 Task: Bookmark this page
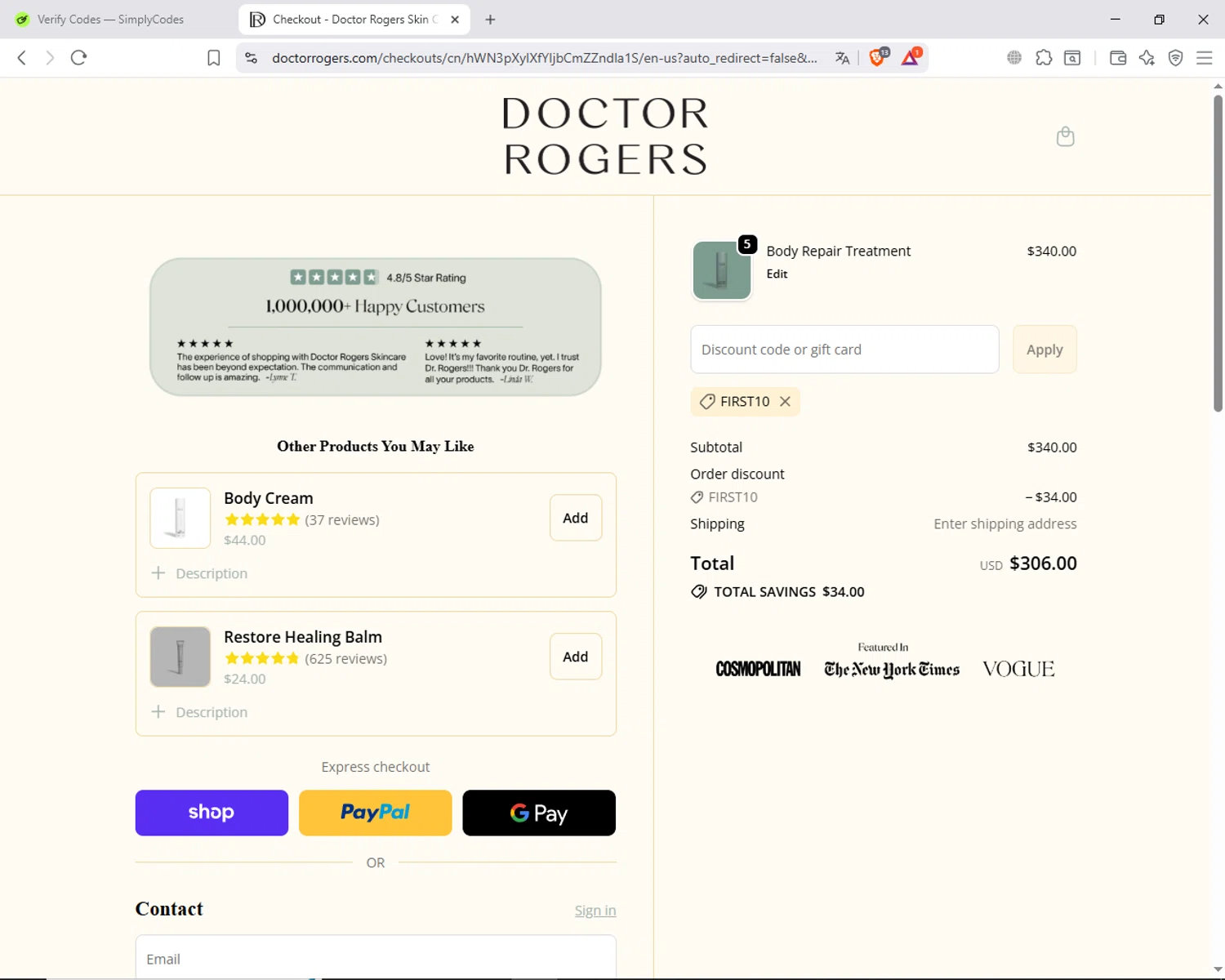[x=213, y=58]
